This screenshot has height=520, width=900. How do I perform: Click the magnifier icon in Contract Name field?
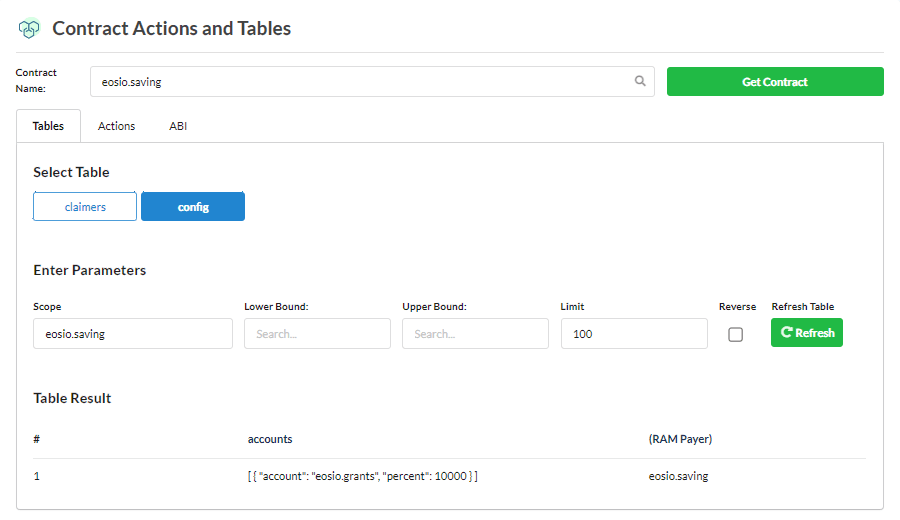[640, 82]
